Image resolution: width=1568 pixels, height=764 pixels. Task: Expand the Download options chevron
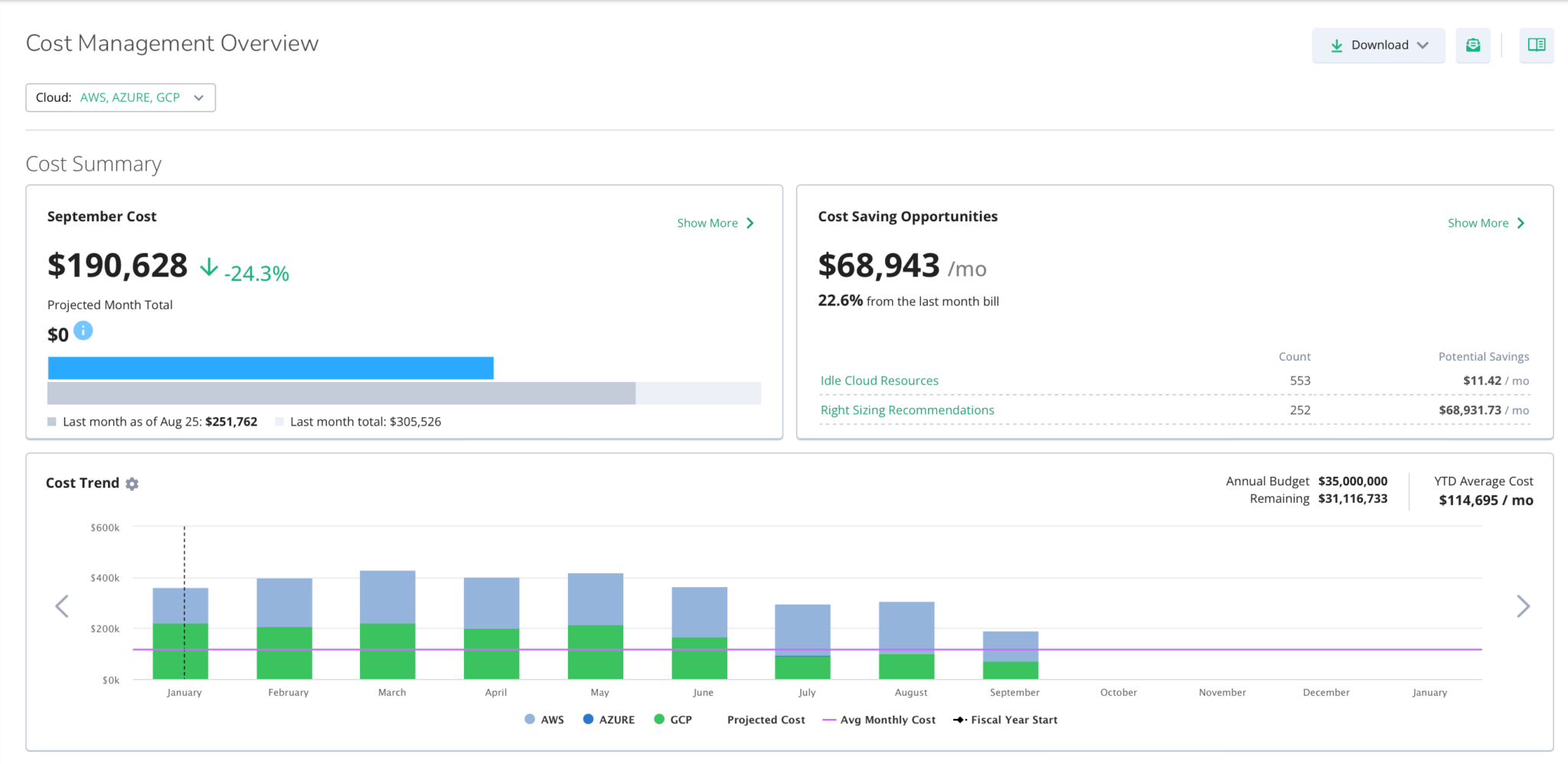click(x=1424, y=45)
